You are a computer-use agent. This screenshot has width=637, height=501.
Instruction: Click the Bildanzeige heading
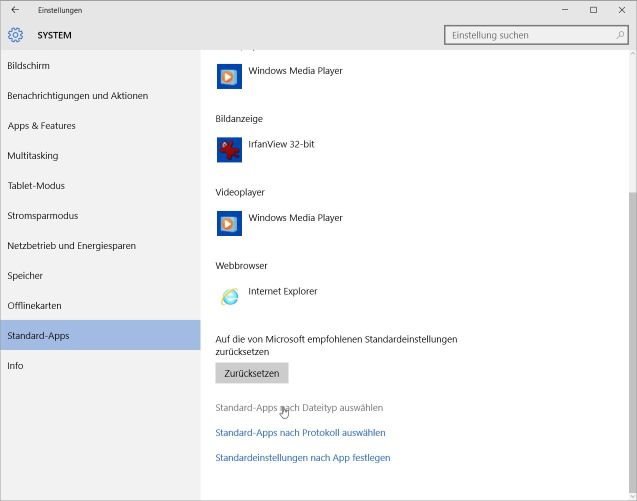(x=239, y=119)
